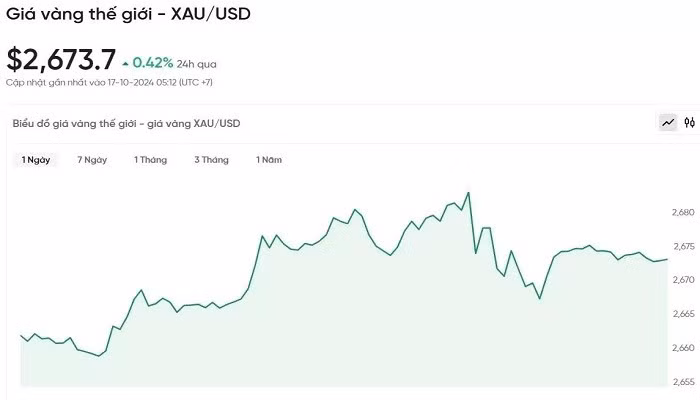Click the 2,660 price axis label

pyautogui.click(x=683, y=349)
